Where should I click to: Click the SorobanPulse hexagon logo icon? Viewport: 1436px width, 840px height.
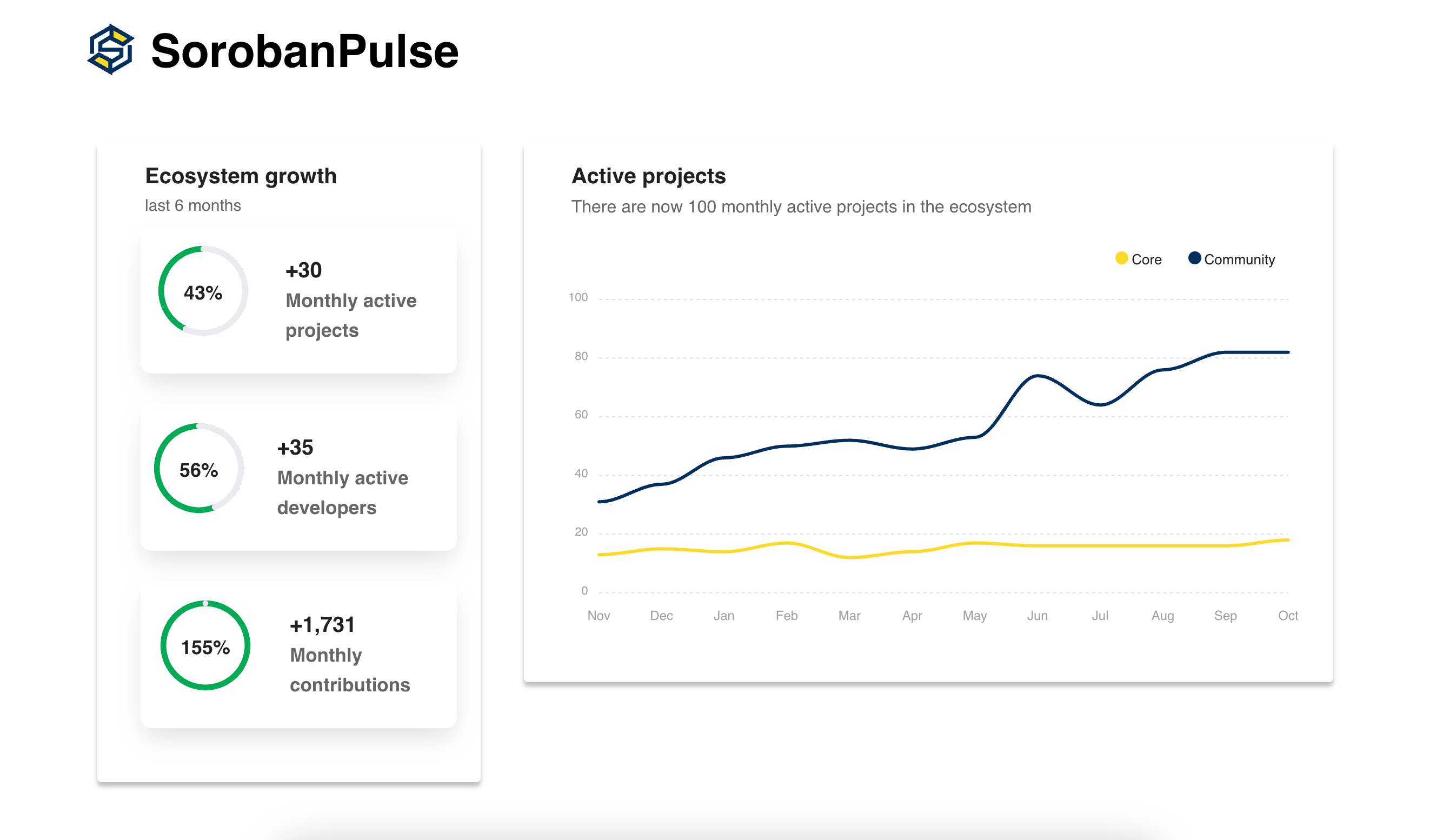(111, 50)
